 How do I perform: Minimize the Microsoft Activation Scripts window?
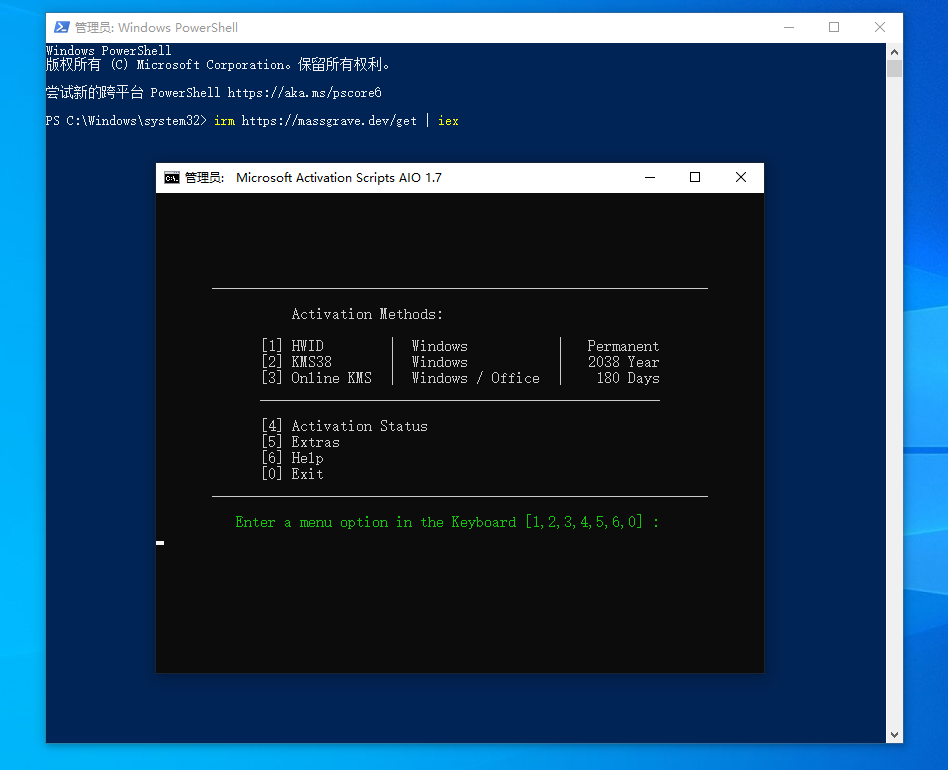click(x=650, y=178)
